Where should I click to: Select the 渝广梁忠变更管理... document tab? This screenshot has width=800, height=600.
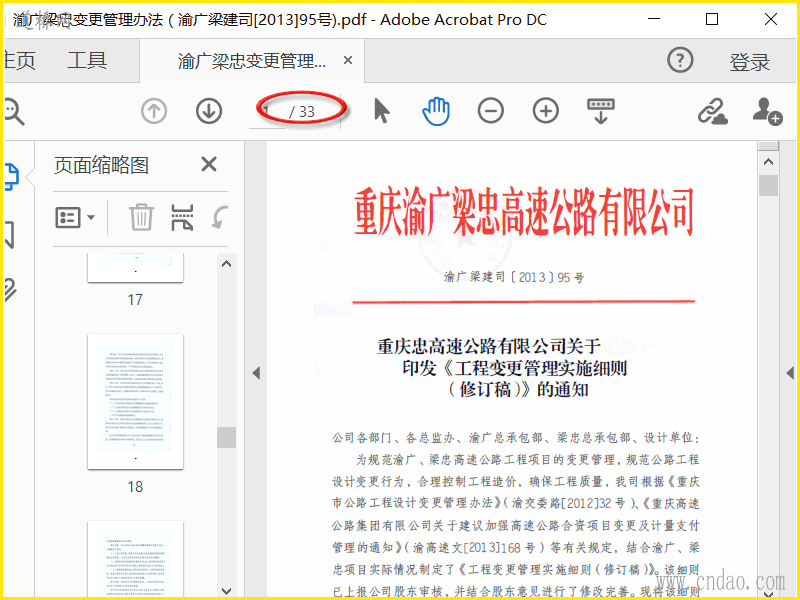pyautogui.click(x=252, y=61)
